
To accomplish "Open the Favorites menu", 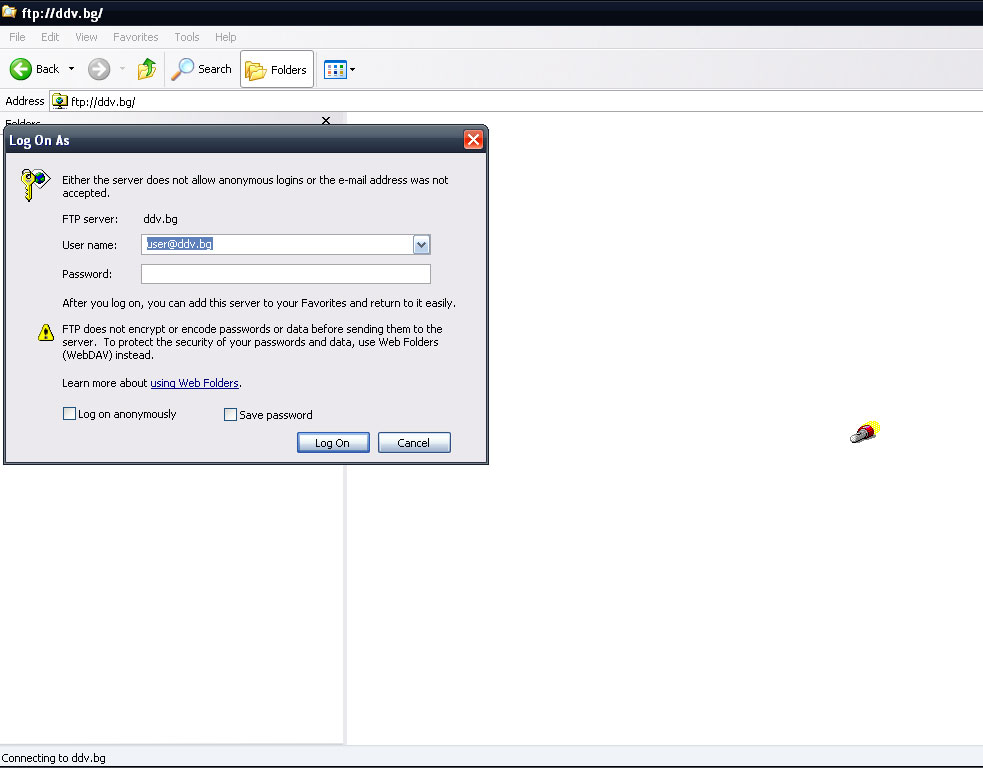I will pyautogui.click(x=135, y=37).
